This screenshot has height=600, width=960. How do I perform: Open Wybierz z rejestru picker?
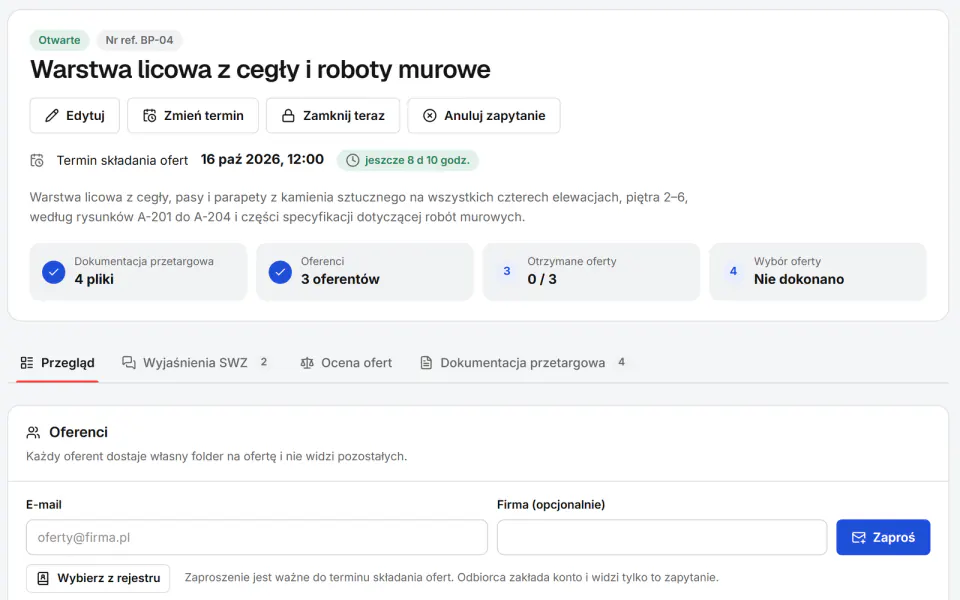click(x=98, y=579)
